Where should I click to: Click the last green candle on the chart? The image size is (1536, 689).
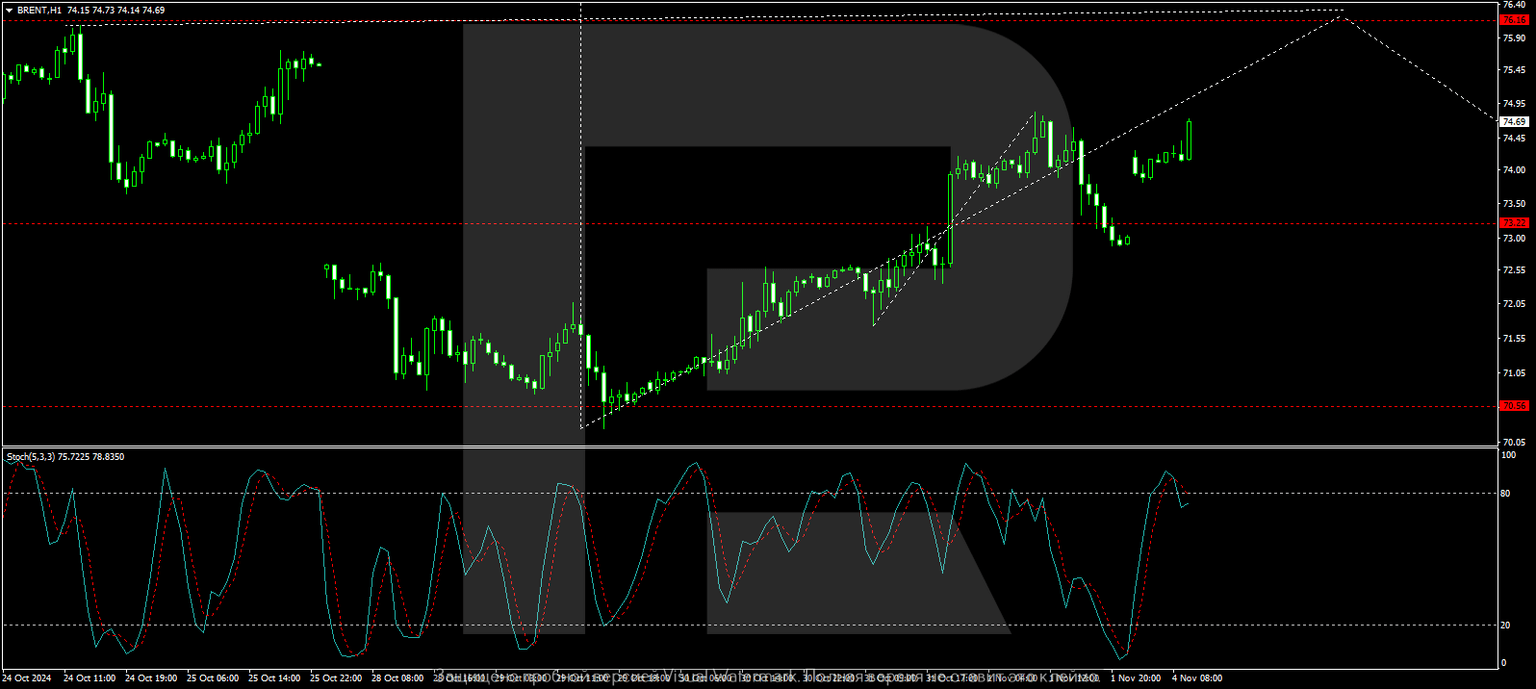click(x=1189, y=140)
